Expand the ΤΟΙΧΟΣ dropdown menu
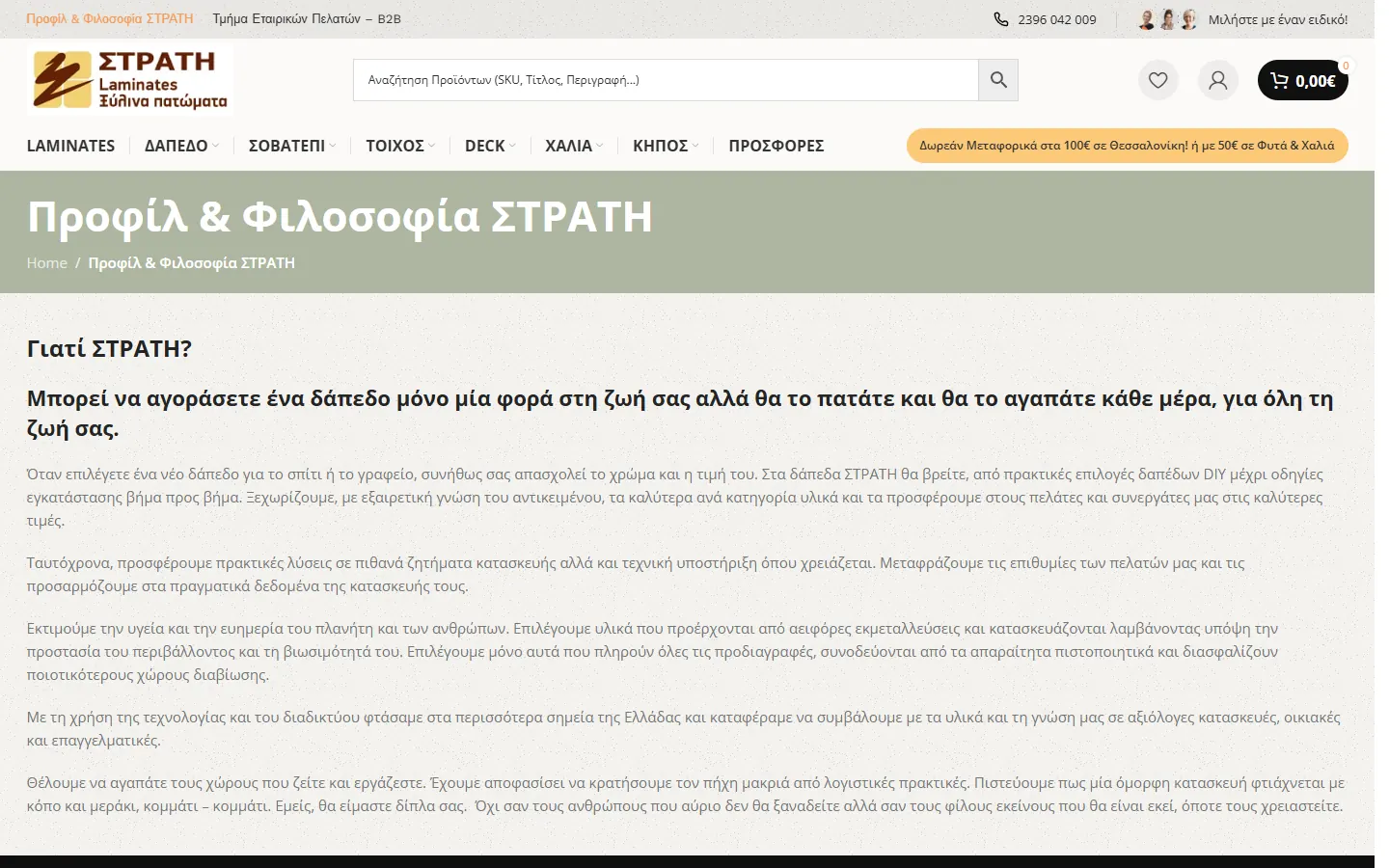1389x868 pixels. (x=400, y=146)
